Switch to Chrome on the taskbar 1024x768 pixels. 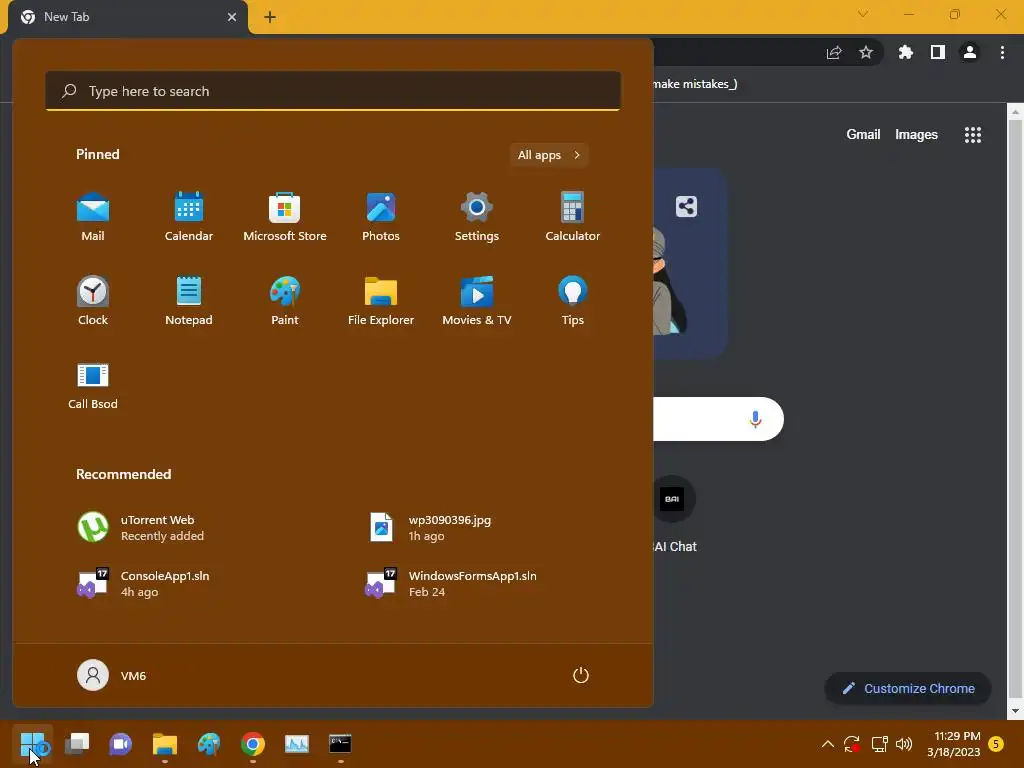pos(253,743)
